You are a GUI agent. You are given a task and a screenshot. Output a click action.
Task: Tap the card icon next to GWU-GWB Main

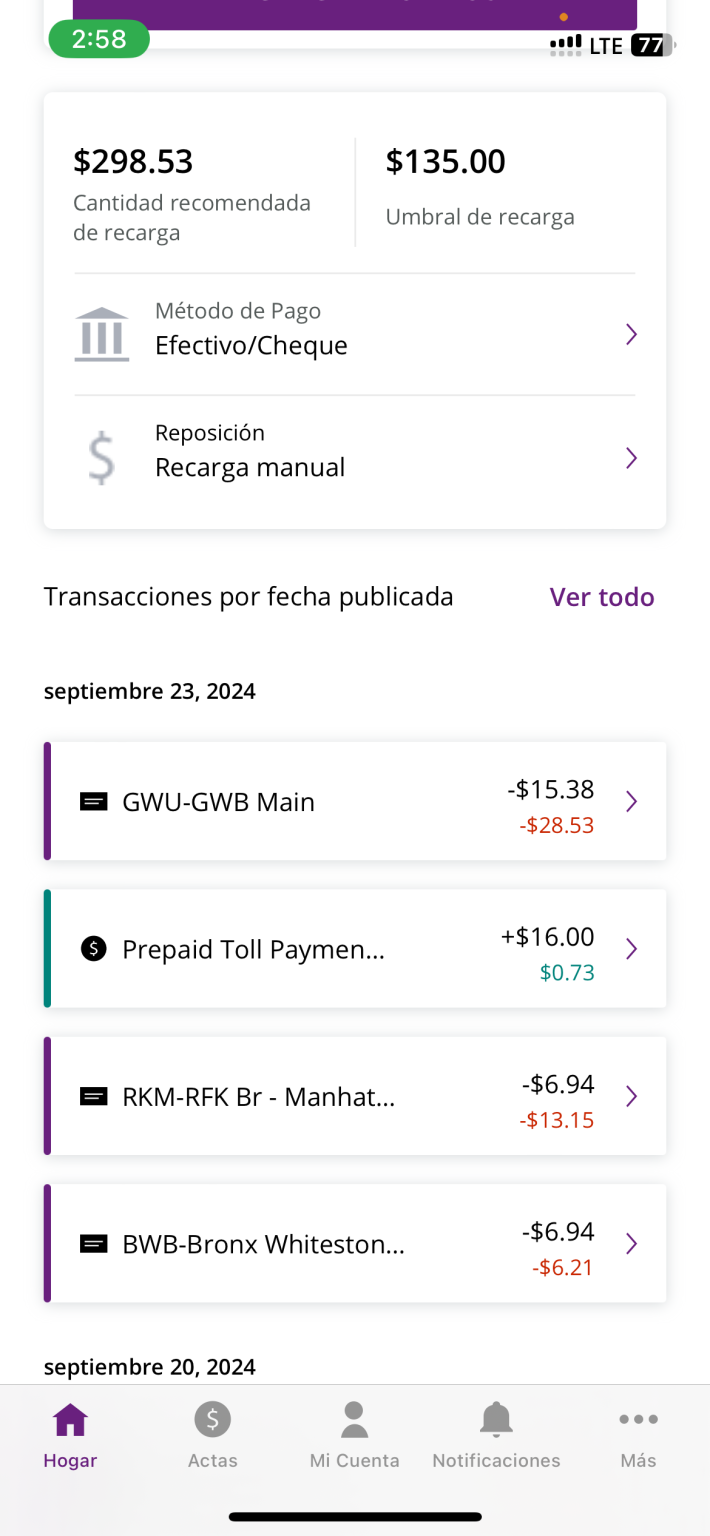[93, 802]
